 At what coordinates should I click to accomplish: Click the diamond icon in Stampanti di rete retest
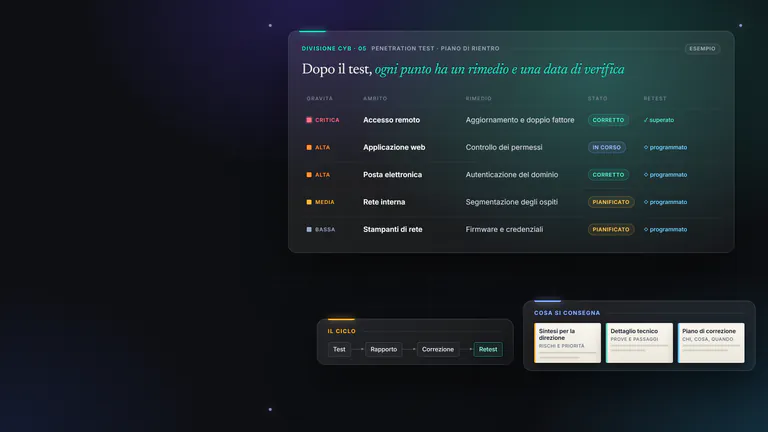[646, 229]
